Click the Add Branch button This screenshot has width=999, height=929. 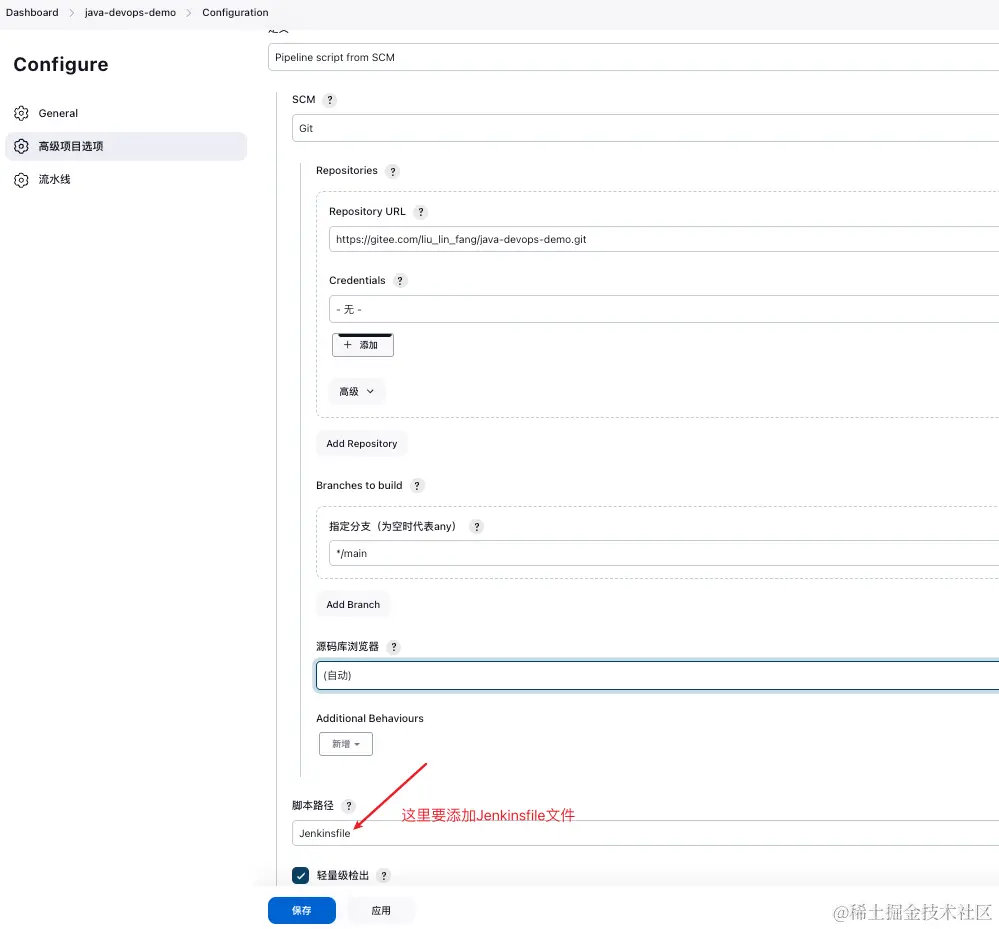[353, 605]
